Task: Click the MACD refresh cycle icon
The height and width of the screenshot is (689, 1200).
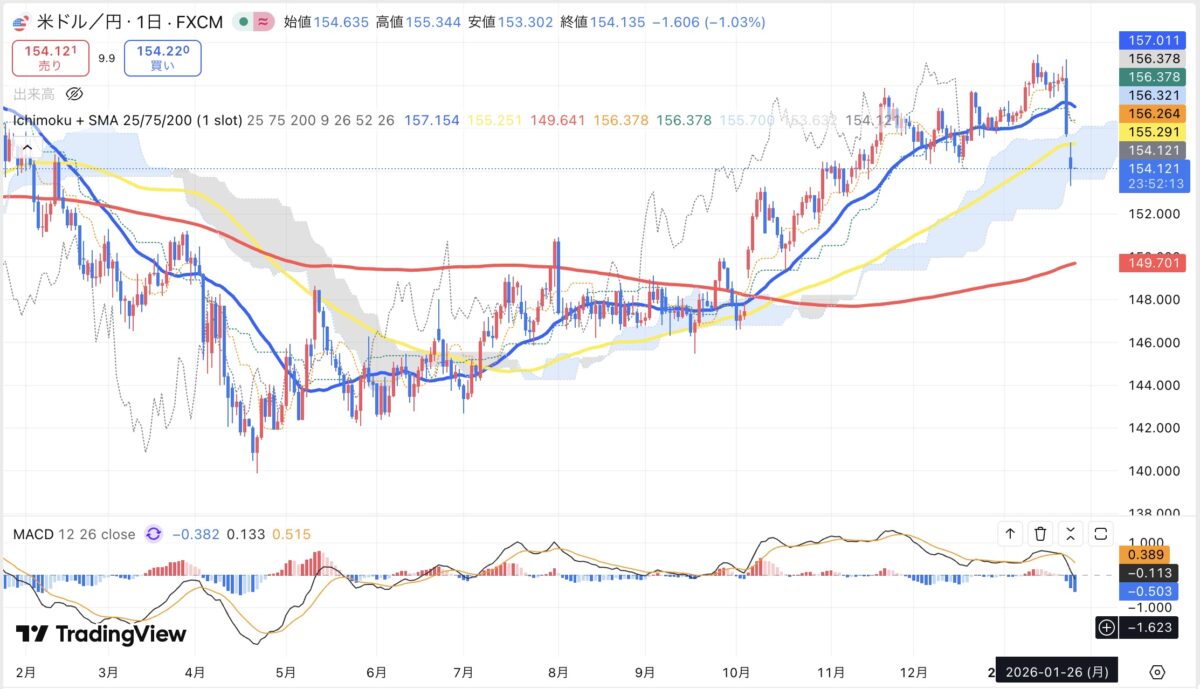Action: (x=153, y=534)
